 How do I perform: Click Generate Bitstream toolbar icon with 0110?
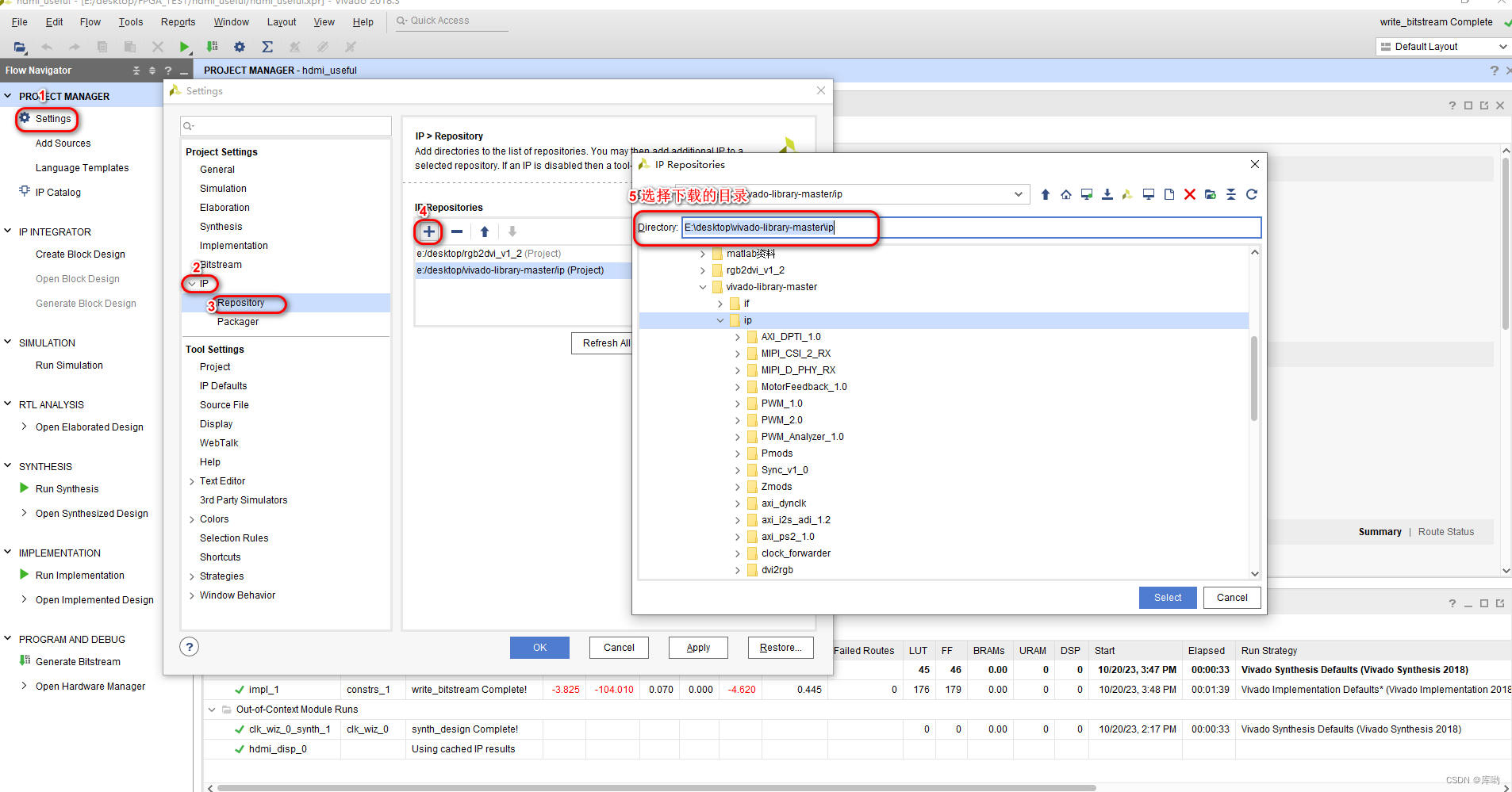pos(212,47)
